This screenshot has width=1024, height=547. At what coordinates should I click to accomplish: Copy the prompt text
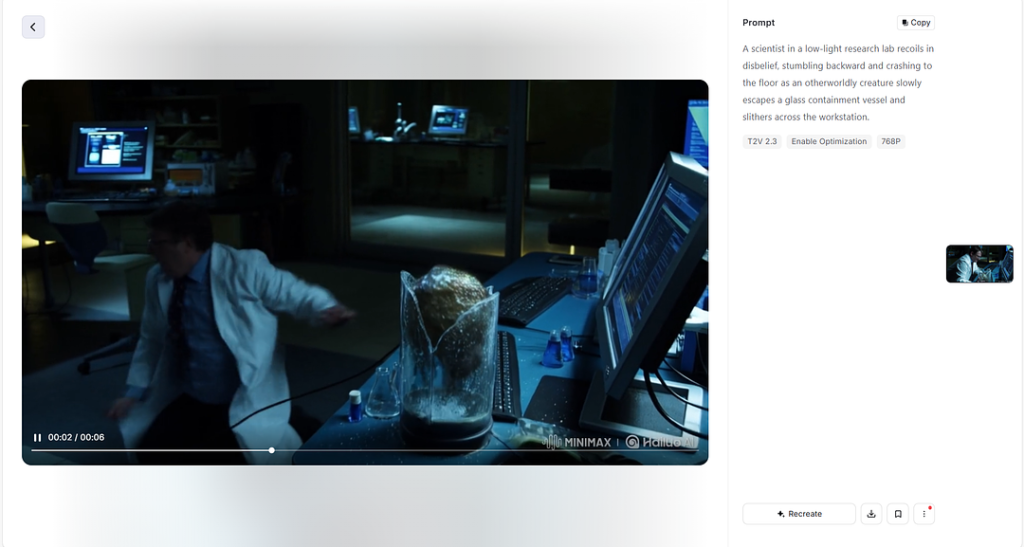point(916,23)
